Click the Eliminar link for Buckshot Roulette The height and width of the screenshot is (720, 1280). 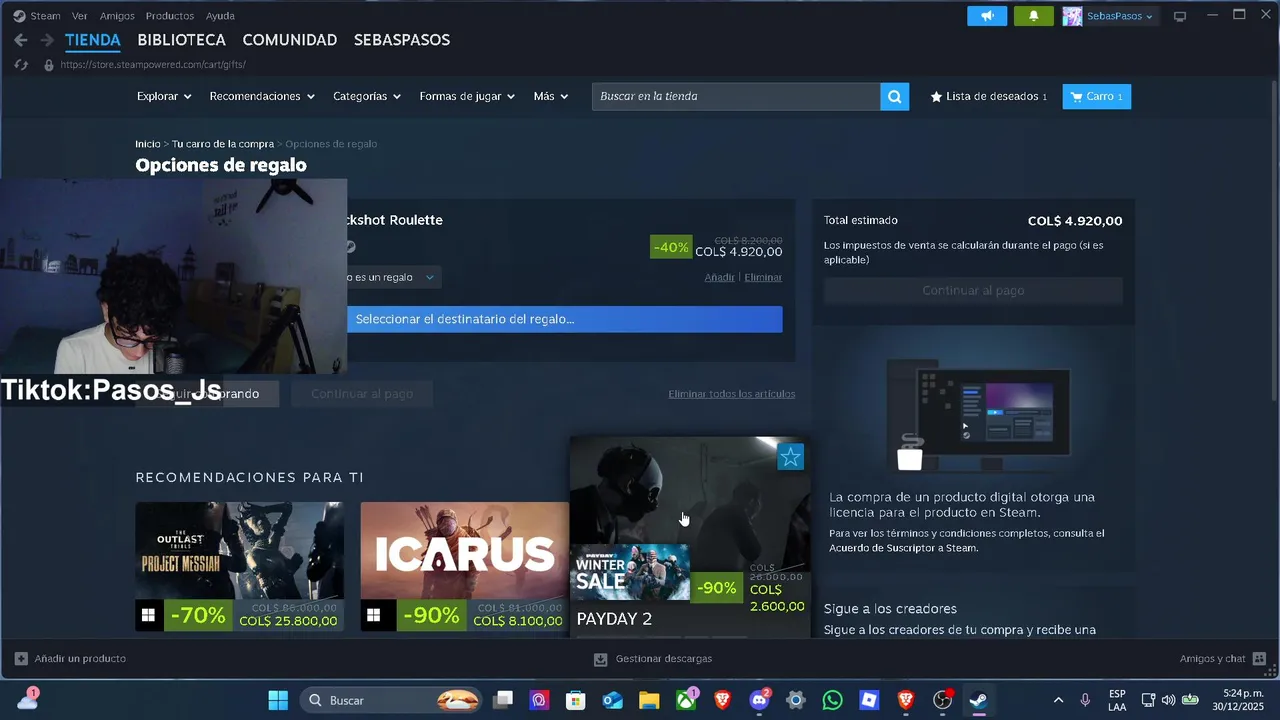click(763, 277)
